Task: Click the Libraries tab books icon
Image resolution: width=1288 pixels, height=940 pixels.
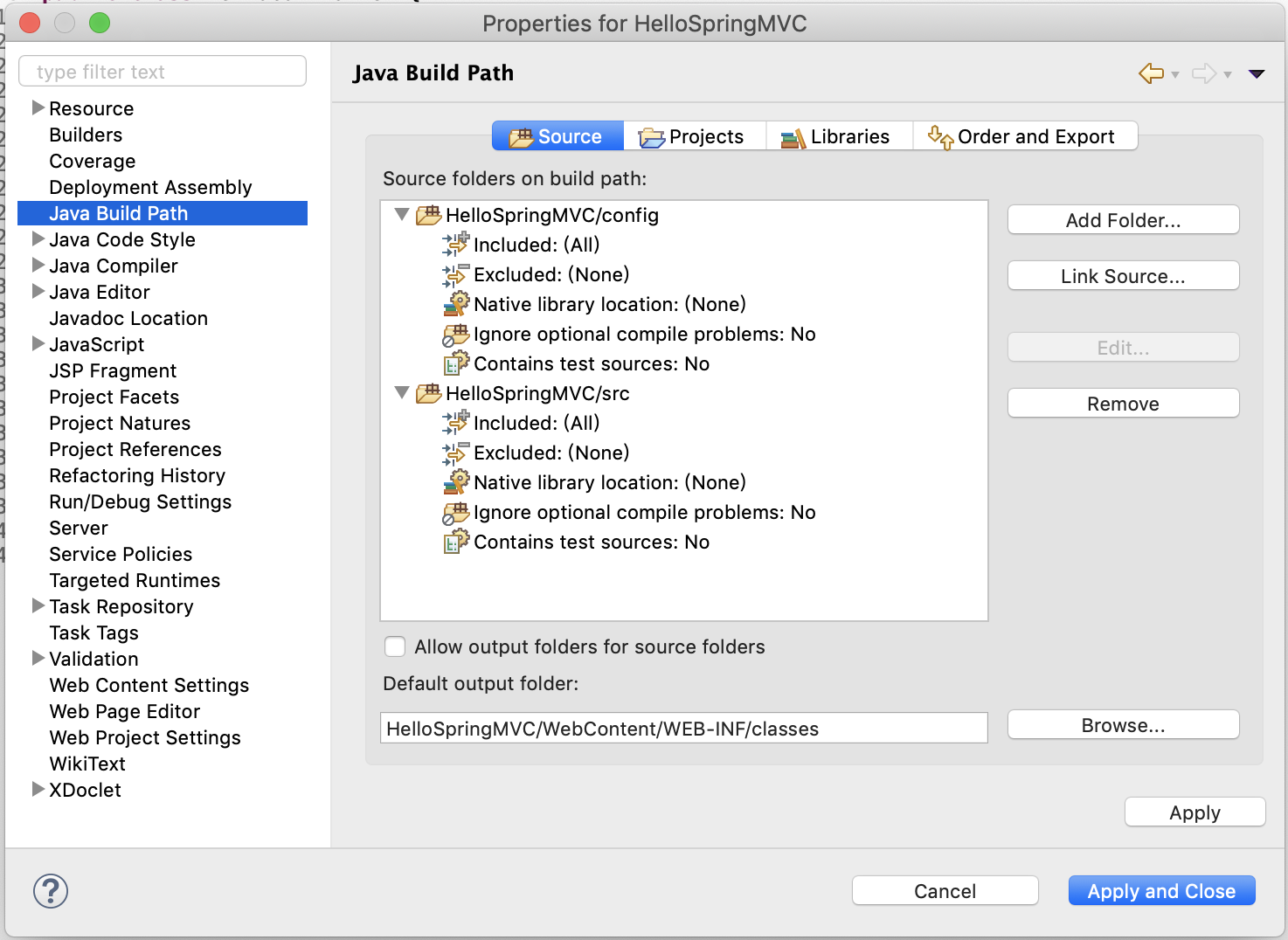Action: tap(793, 137)
